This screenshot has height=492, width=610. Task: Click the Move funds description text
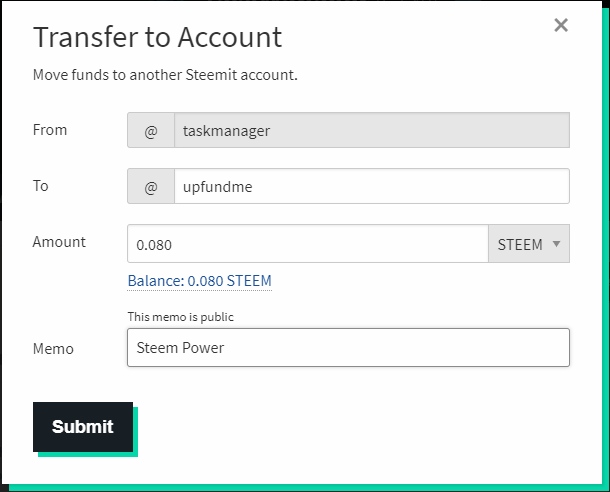click(165, 75)
